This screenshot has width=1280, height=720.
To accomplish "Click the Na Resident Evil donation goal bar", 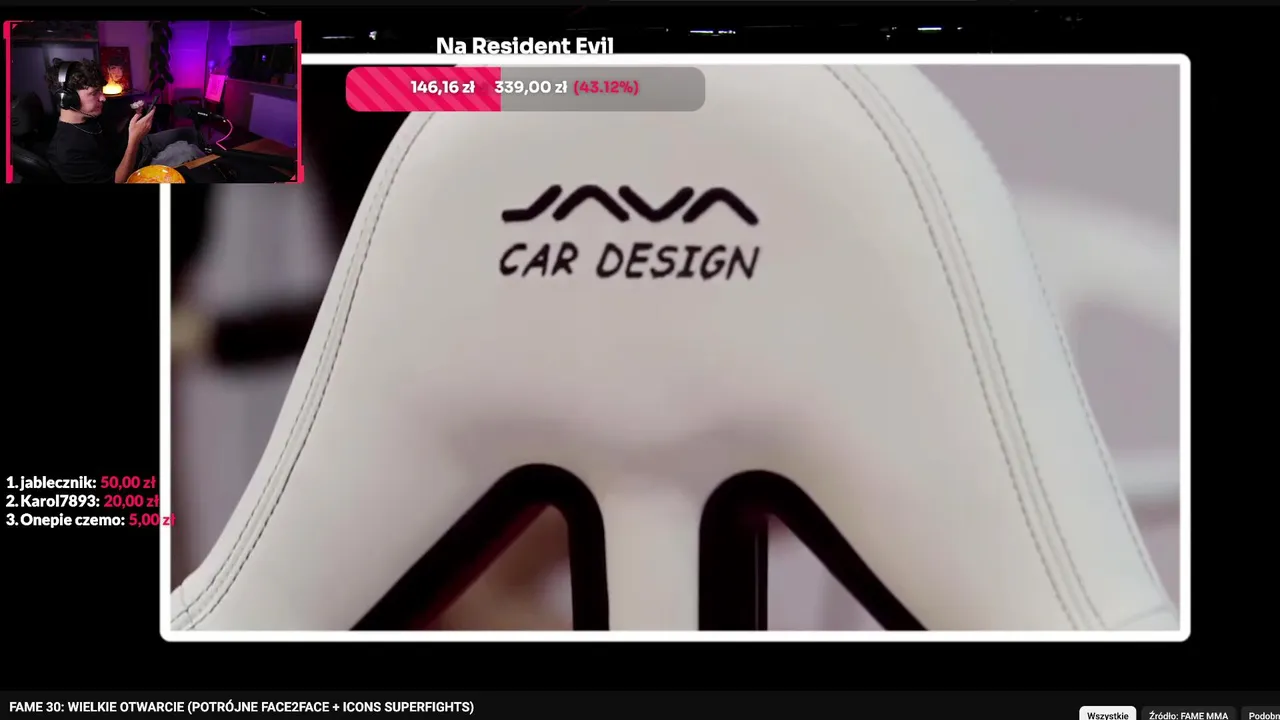I will point(525,88).
